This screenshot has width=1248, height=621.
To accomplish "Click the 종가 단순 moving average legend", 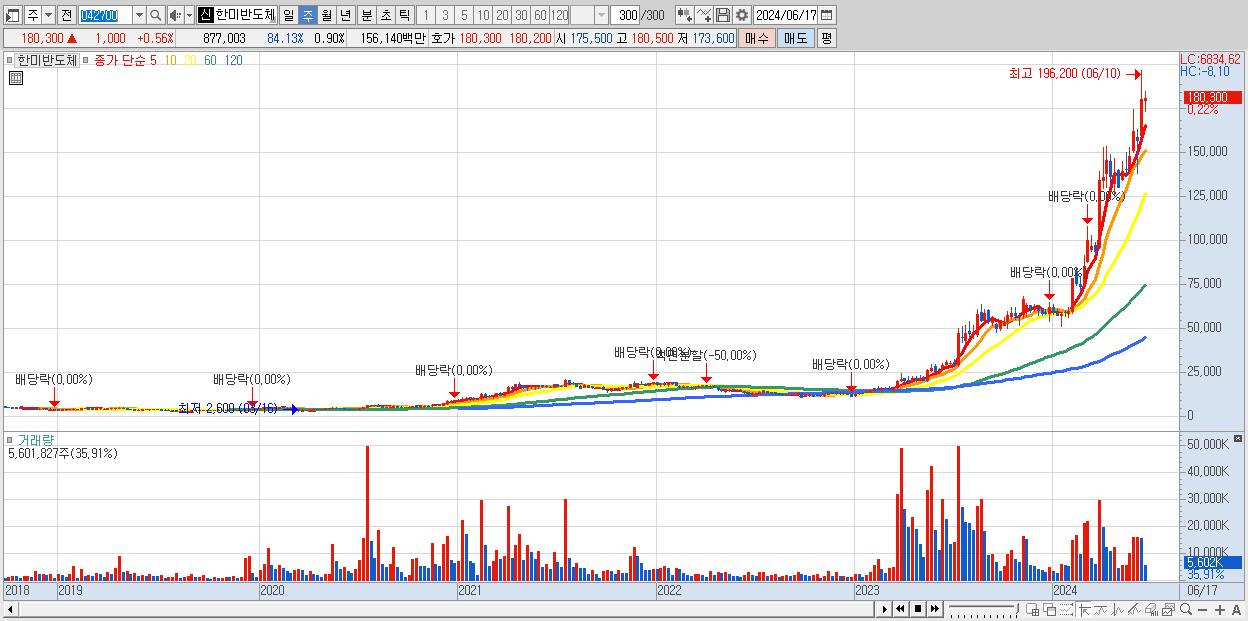I will click(x=120, y=60).
